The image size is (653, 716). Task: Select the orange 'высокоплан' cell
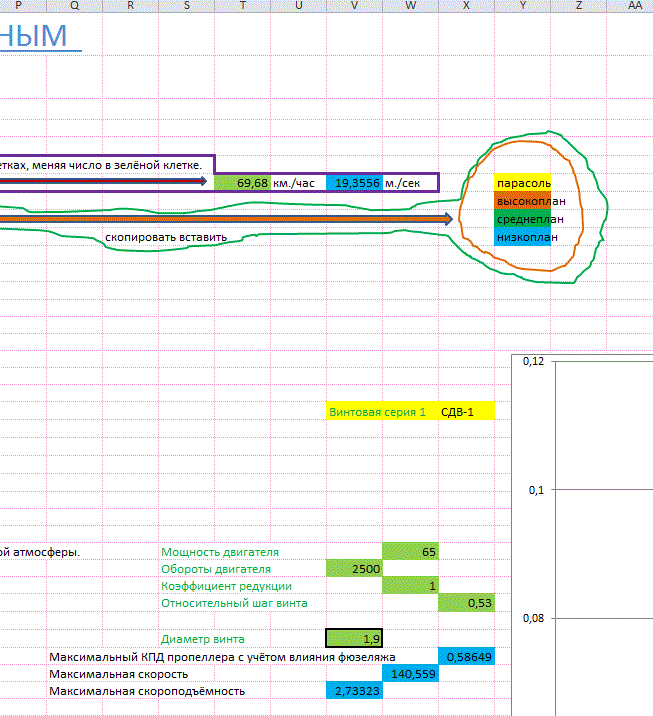[x=522, y=201]
